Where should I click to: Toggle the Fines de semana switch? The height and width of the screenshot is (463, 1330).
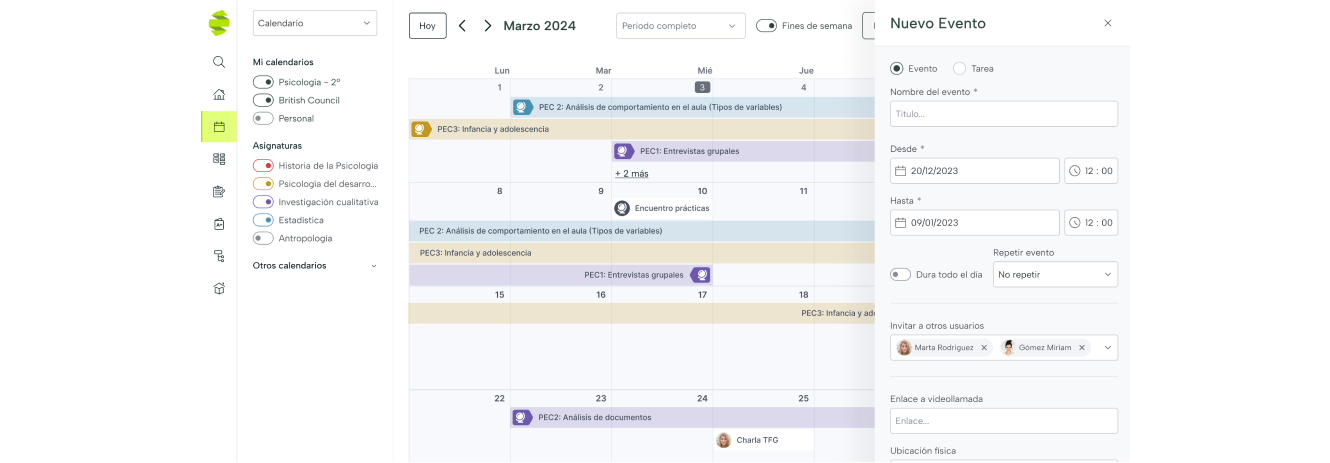click(x=766, y=26)
